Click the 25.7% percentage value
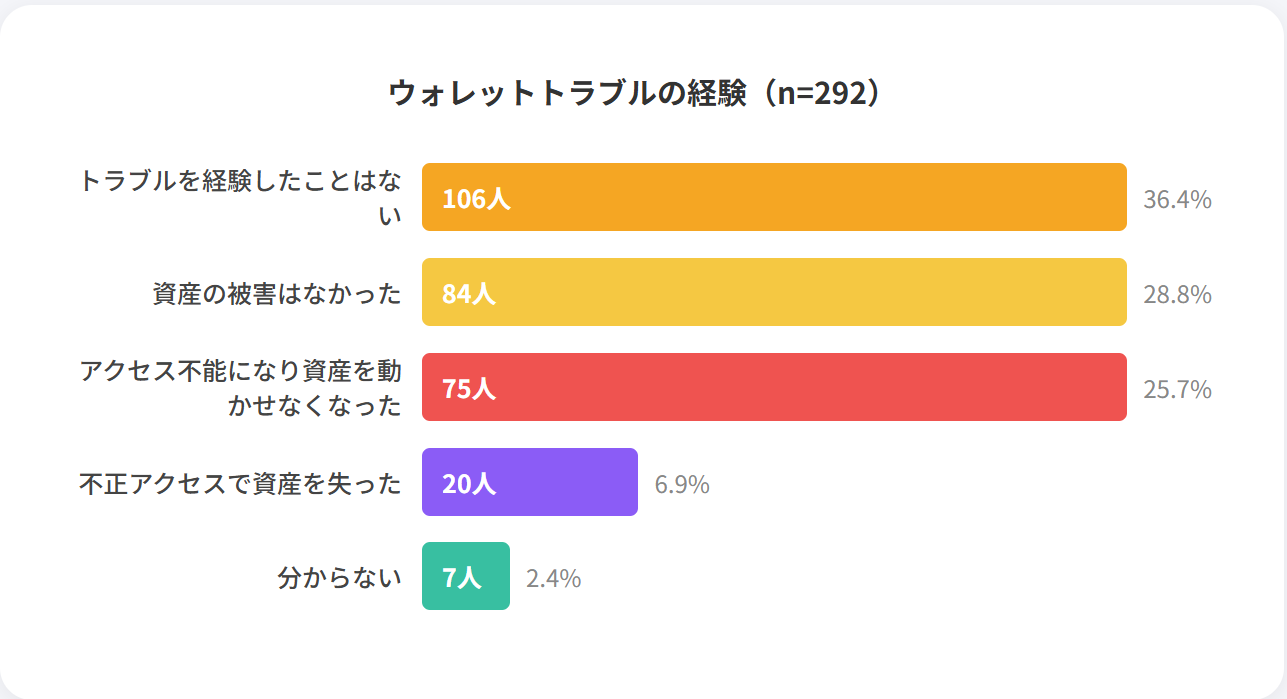 1177,389
